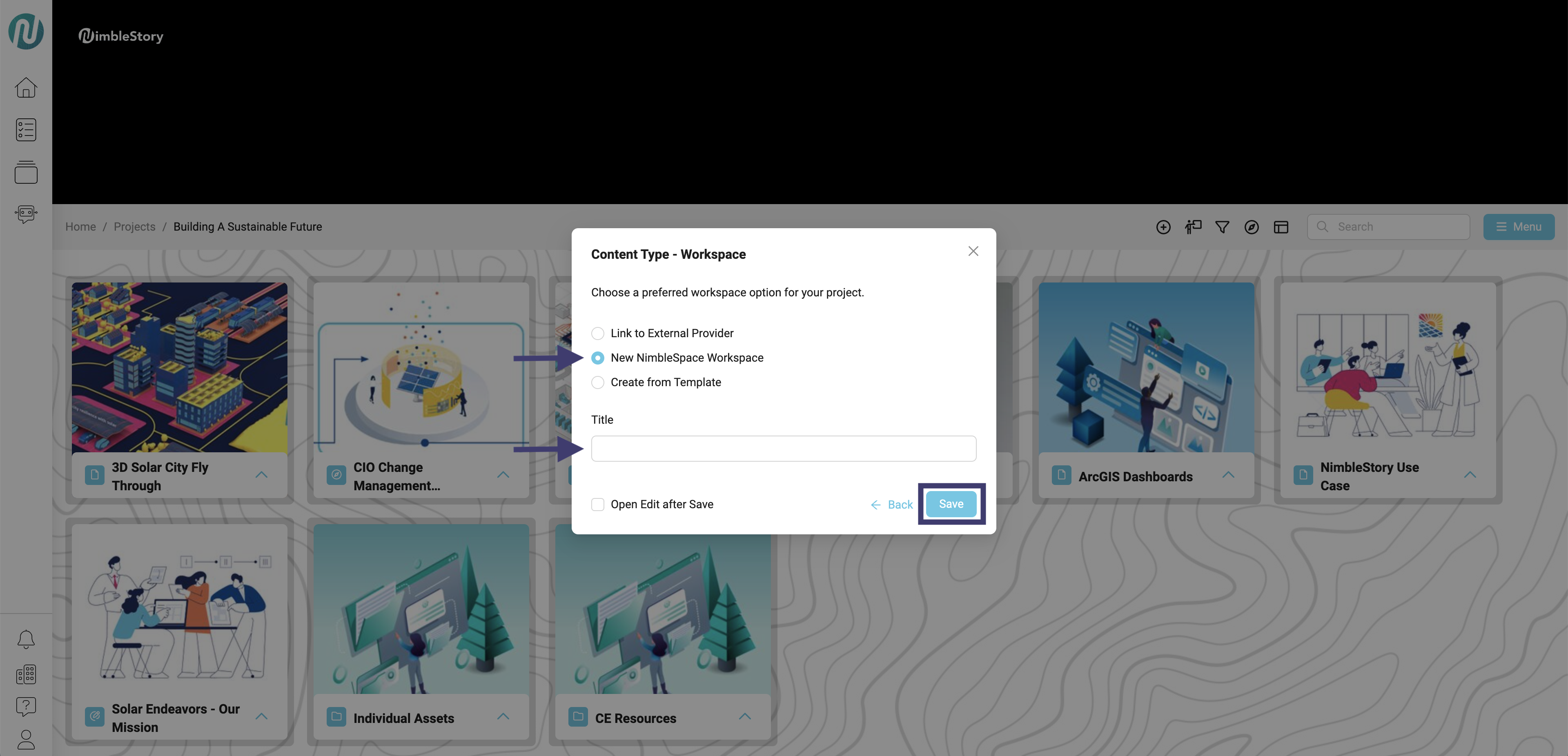Expand the ArcGIS Dashboards card chevron

[1228, 475]
